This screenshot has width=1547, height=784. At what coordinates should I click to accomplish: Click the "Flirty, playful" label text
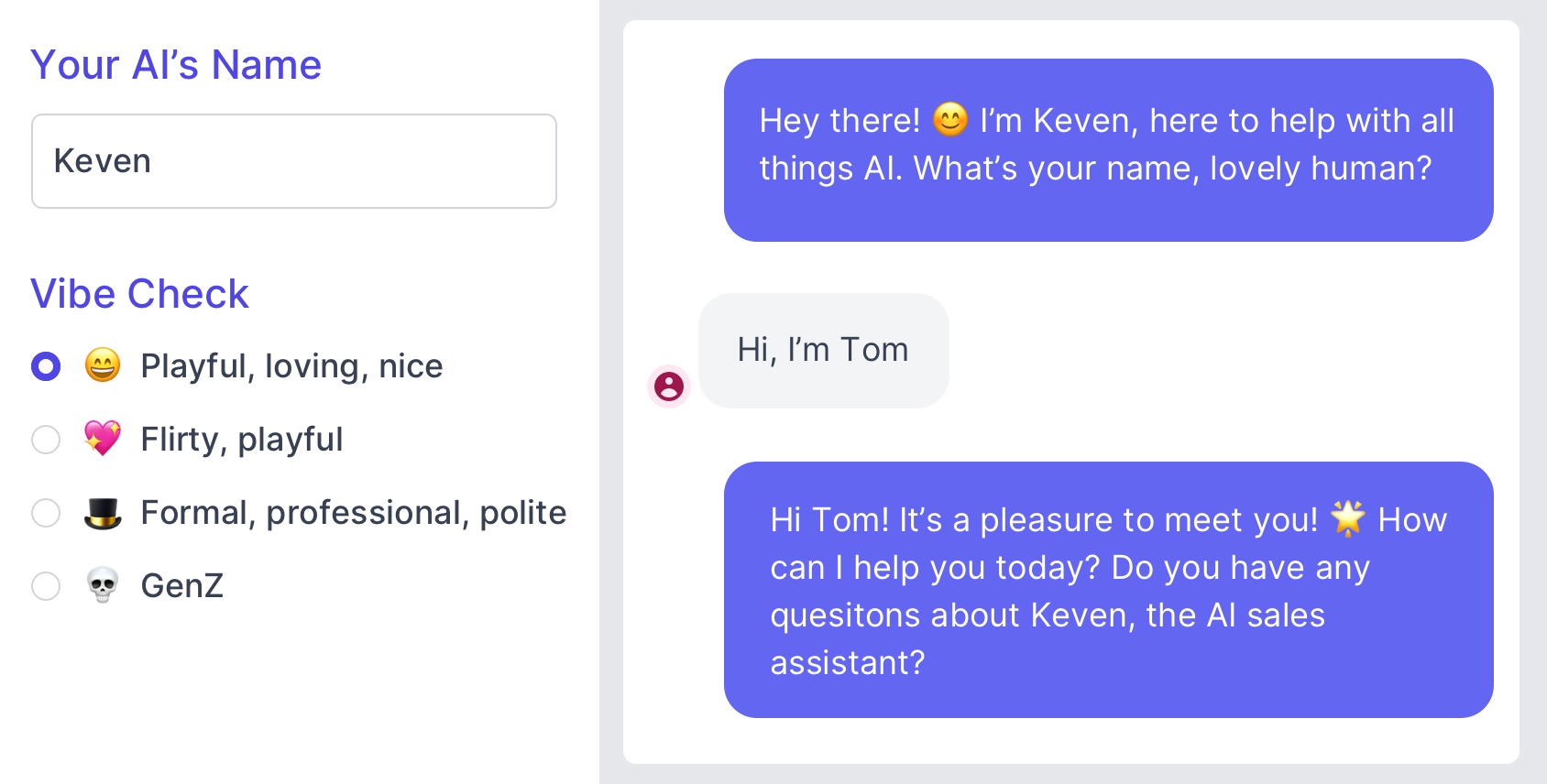(242, 440)
